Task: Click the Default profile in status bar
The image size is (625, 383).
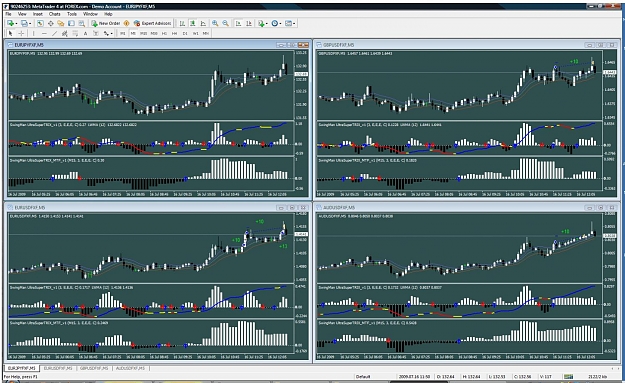Action: [x=363, y=376]
